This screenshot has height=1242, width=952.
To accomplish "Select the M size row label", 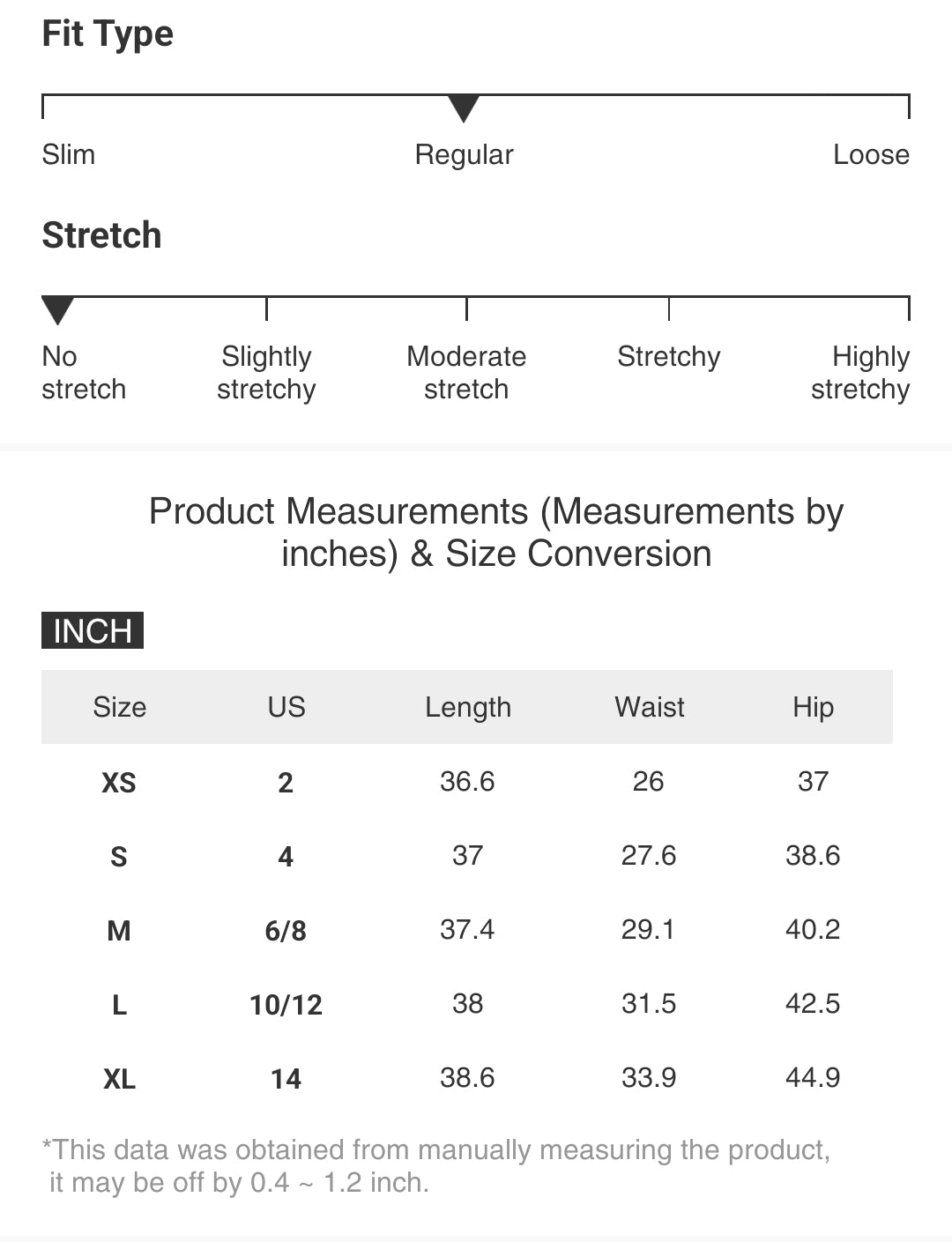I will (x=119, y=930).
